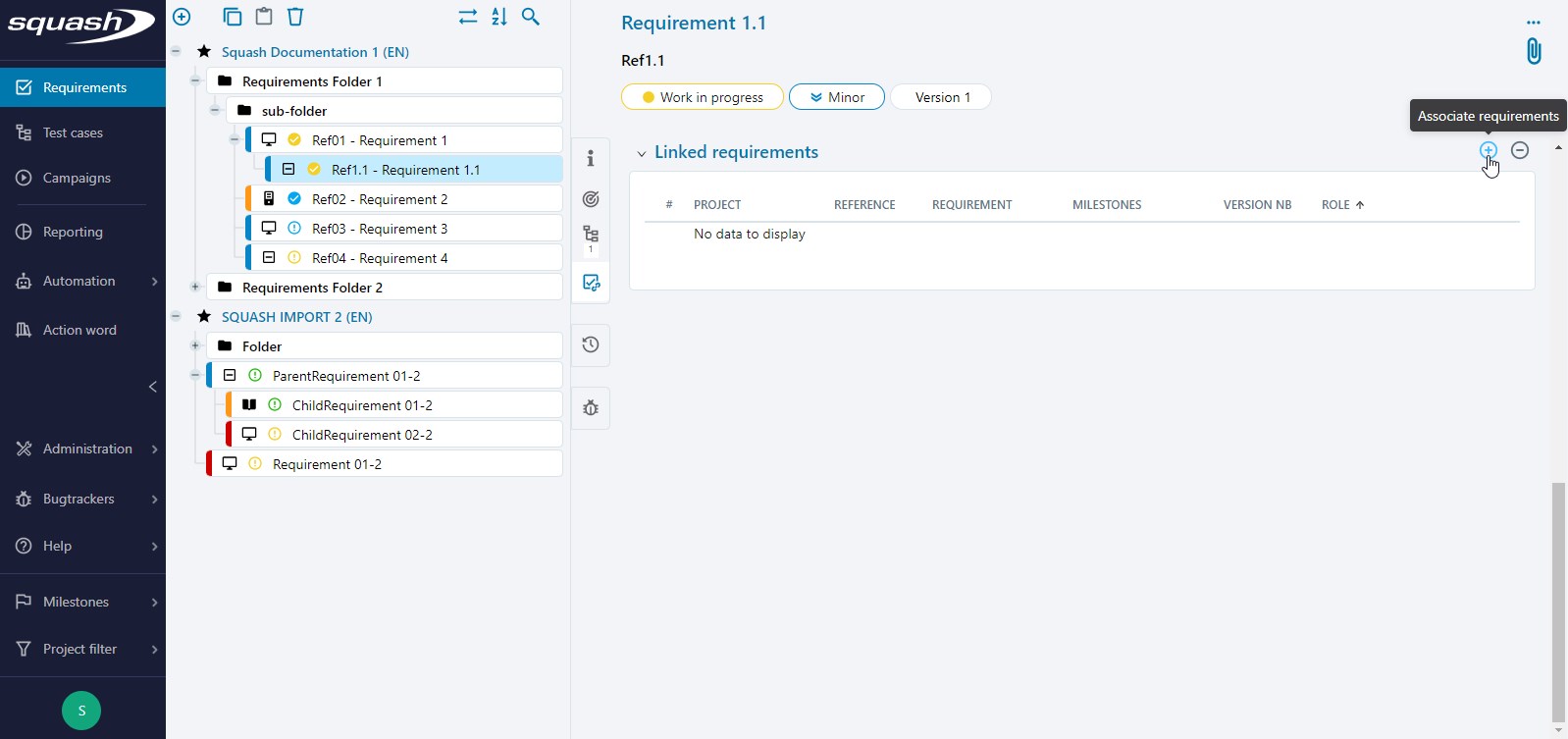Delete selection using the trash icon
The height and width of the screenshot is (739, 1568).
point(295,17)
